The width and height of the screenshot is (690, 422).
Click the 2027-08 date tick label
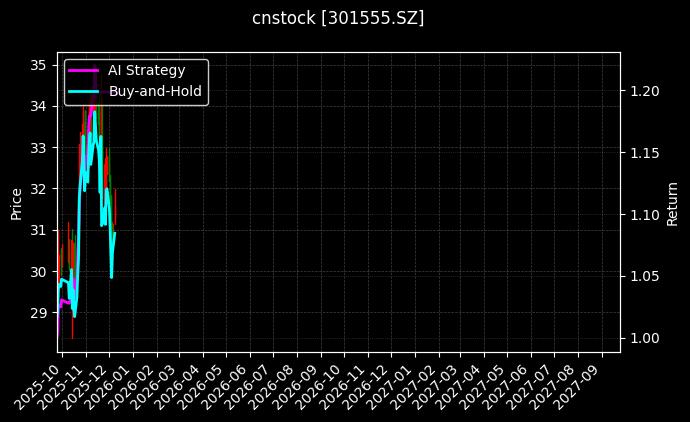(x=554, y=388)
